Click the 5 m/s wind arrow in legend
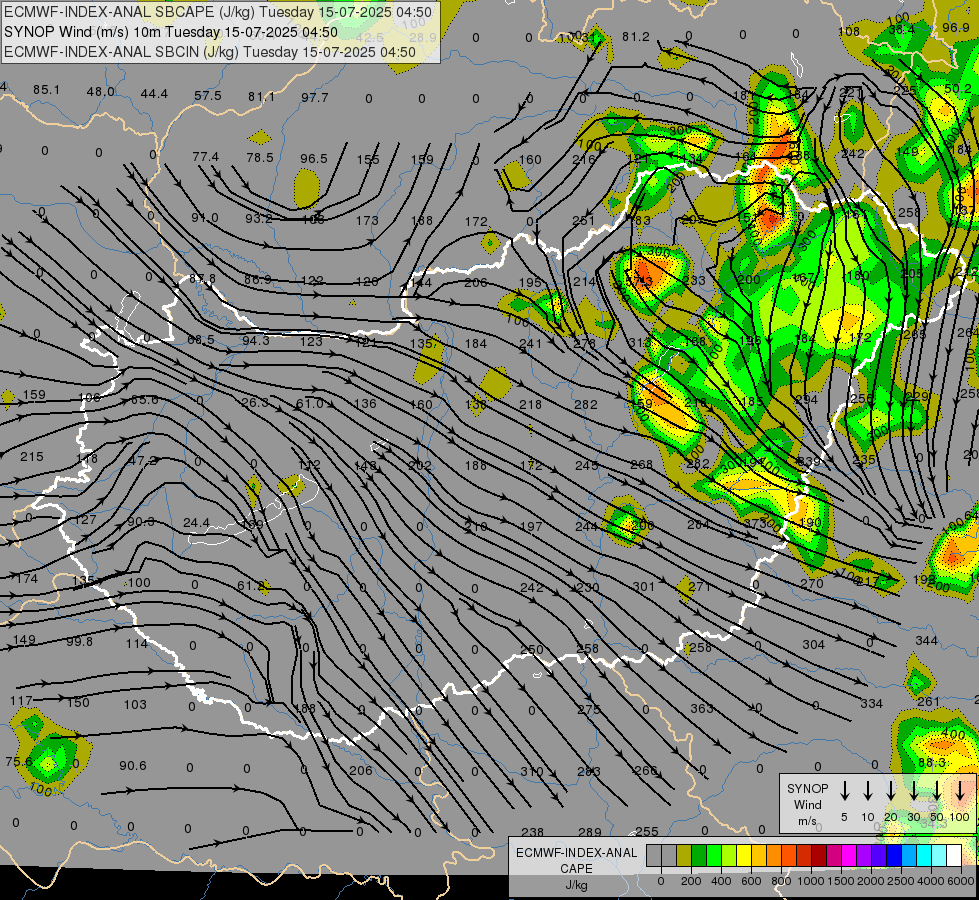Screen dimensions: 979x900 [x=845, y=790]
